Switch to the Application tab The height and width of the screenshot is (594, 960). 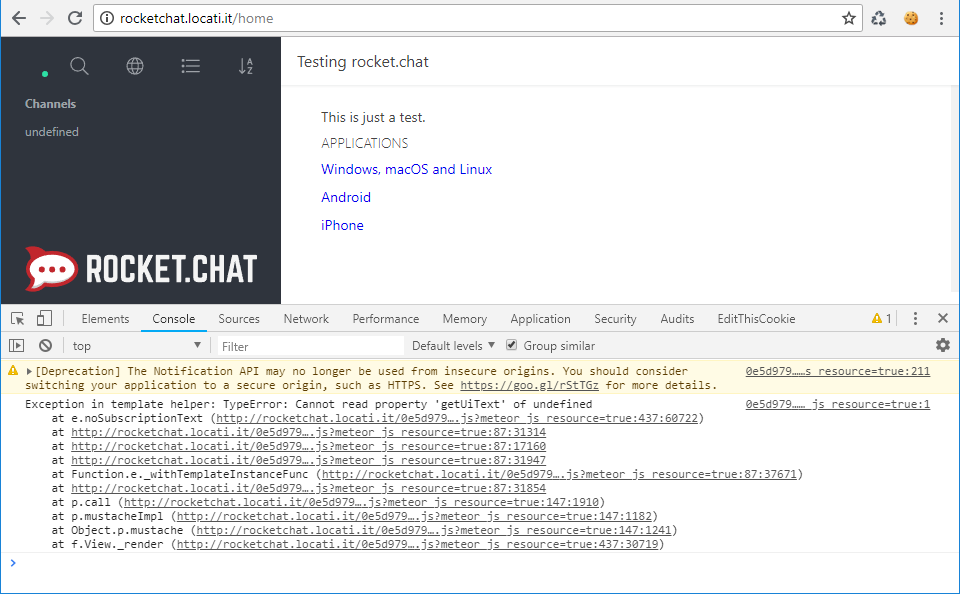pos(541,319)
